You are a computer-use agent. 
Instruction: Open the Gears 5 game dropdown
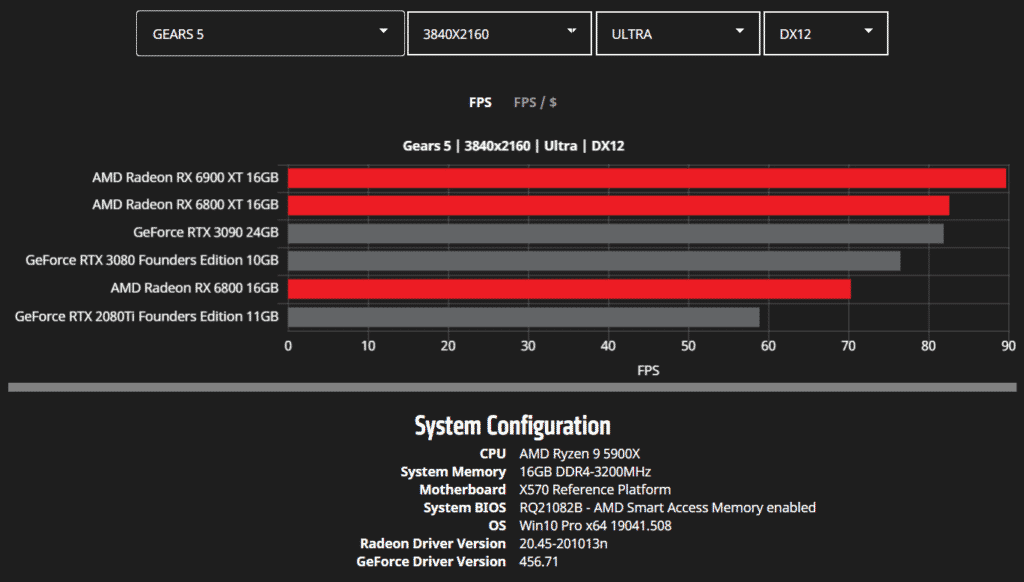tap(270, 34)
